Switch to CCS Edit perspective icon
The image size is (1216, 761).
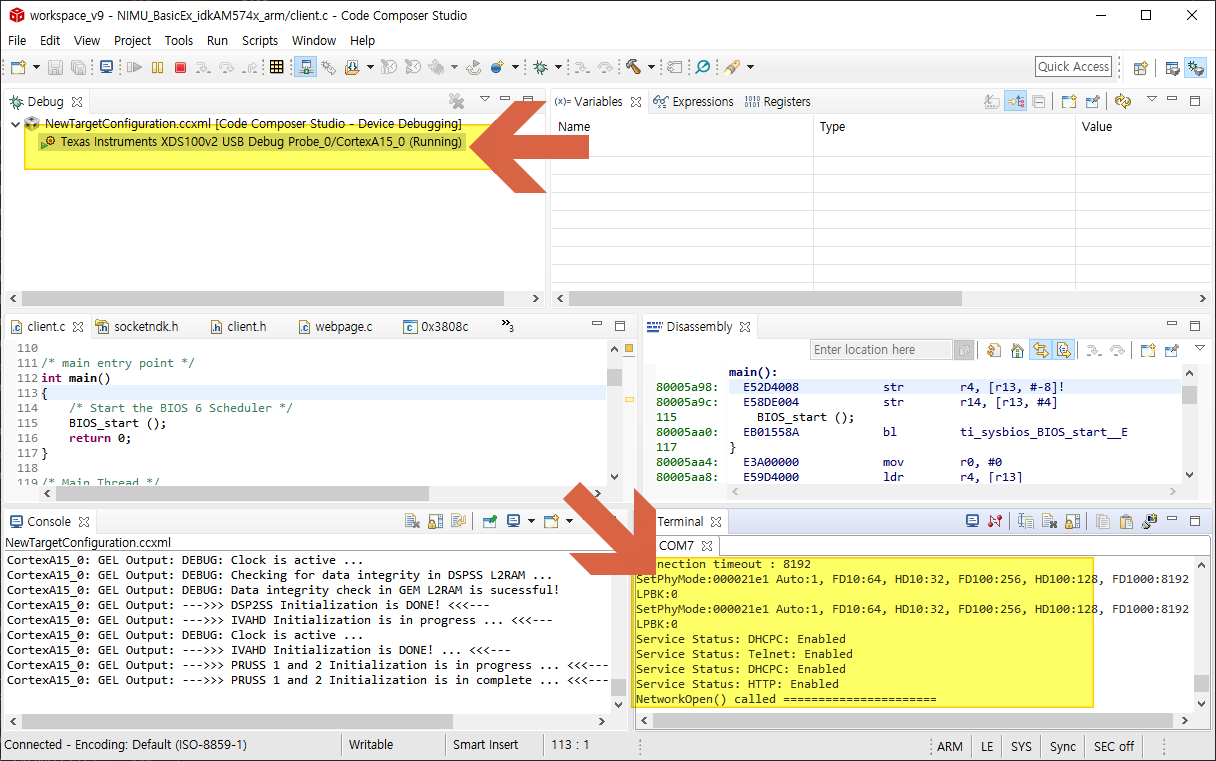1172,67
